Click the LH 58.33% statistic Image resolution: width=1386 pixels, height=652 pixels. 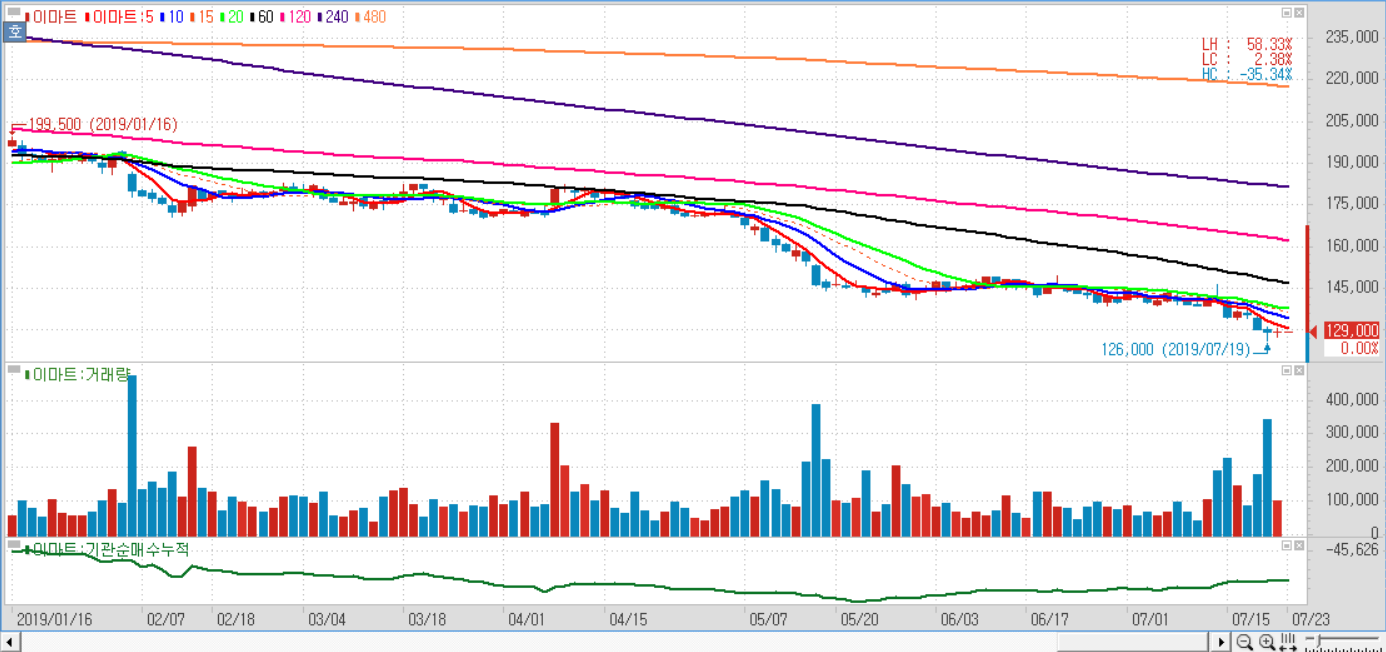tap(1246, 45)
